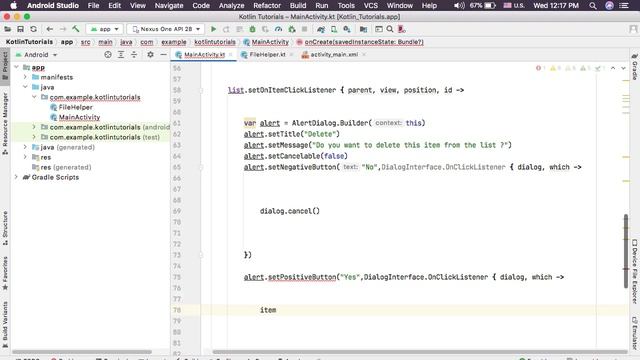The image size is (640, 360).
Task: Collapse the app module node
Action: 16,67
